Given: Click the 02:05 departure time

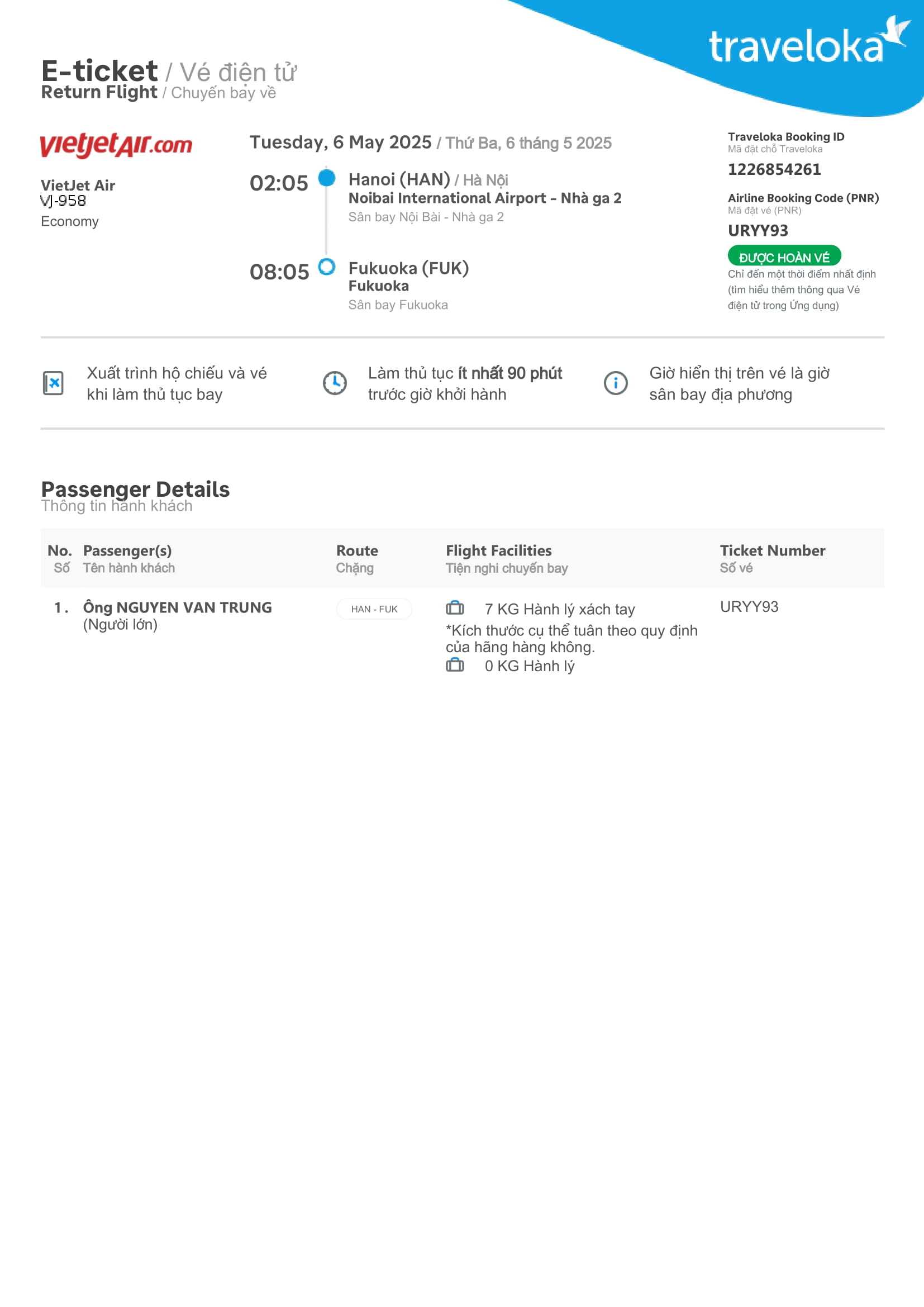Looking at the screenshot, I should coord(278,183).
